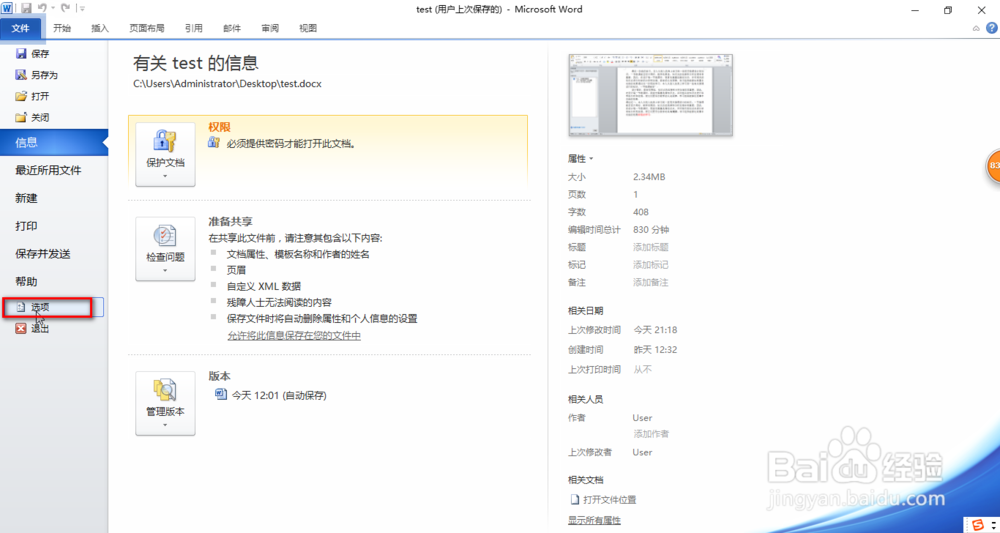
Task: Switch to the 视图 ribbon tab
Action: tap(308, 28)
